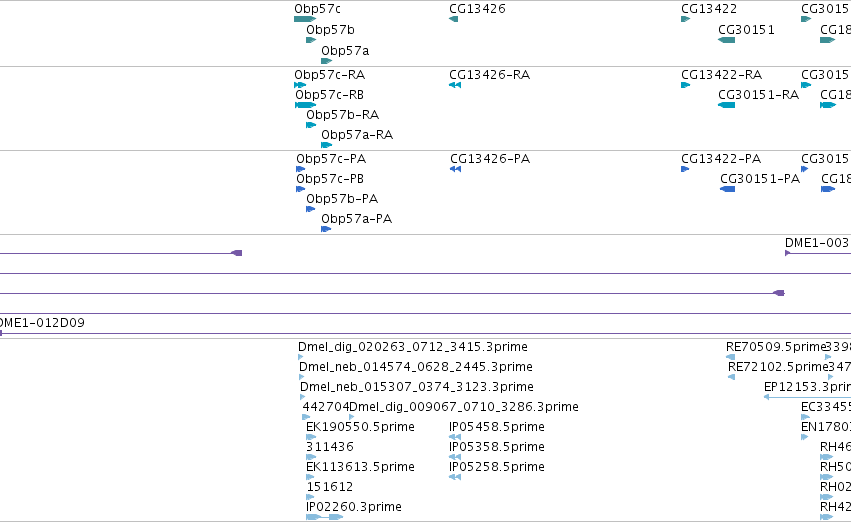Screen dimensions: 851x522
Task: Click the double-arrow glyph under CG13426-PA
Action: click(x=455, y=169)
